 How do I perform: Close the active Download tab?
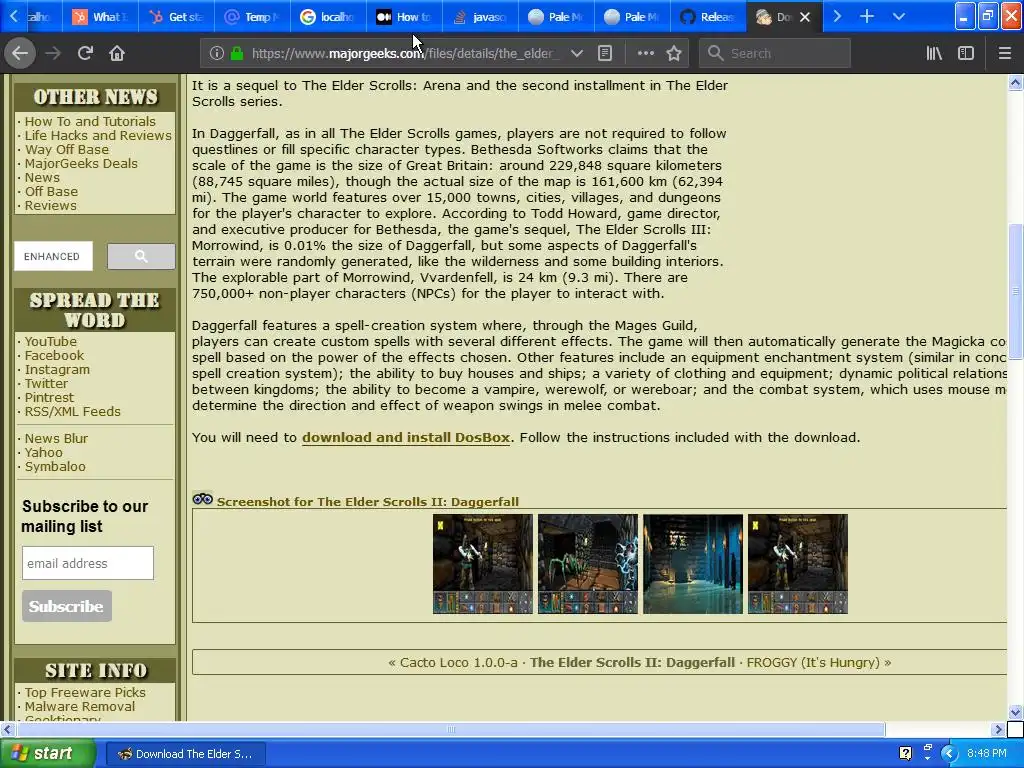805,17
